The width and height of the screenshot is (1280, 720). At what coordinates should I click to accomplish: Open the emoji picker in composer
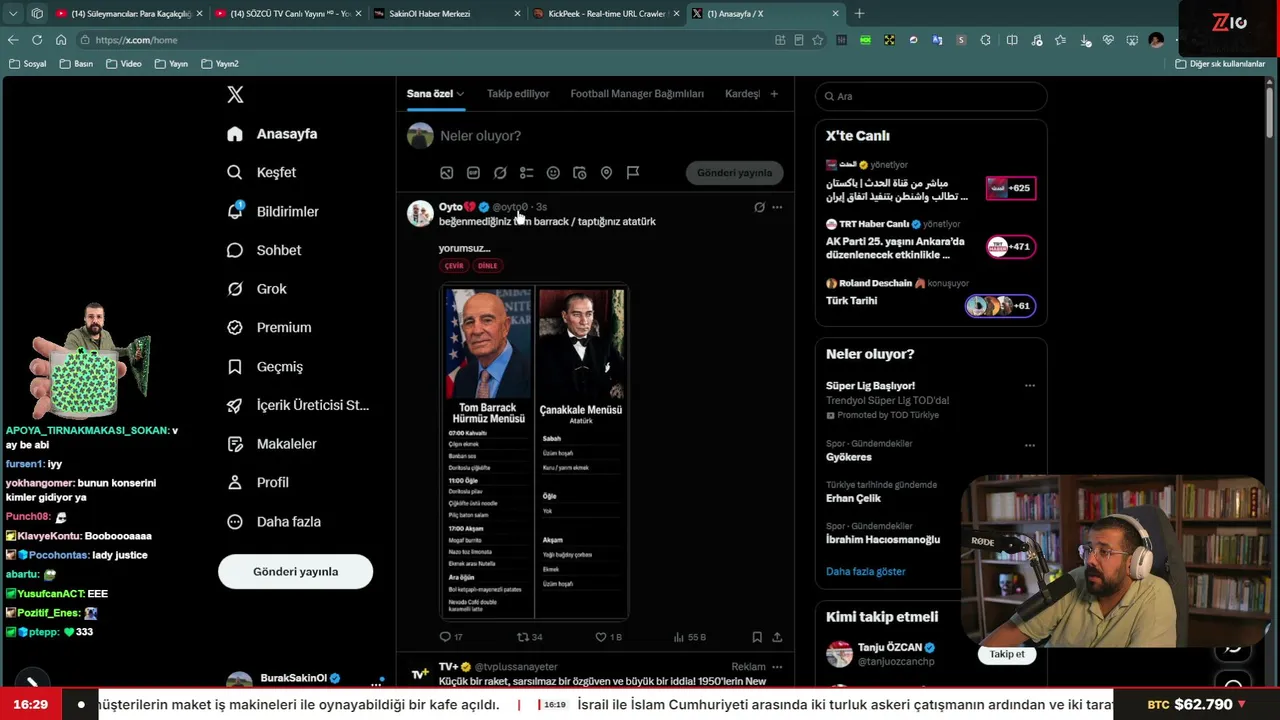coord(553,173)
